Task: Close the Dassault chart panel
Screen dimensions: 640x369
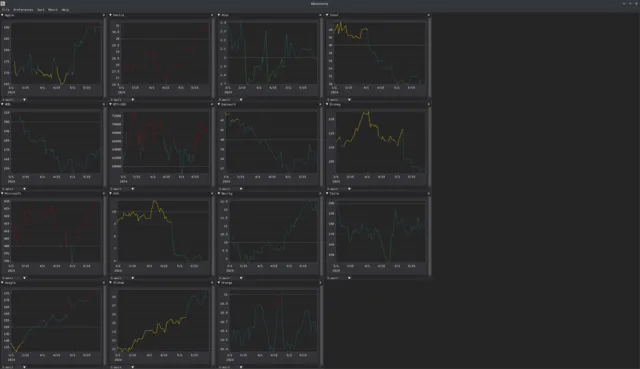Action: click(320, 104)
